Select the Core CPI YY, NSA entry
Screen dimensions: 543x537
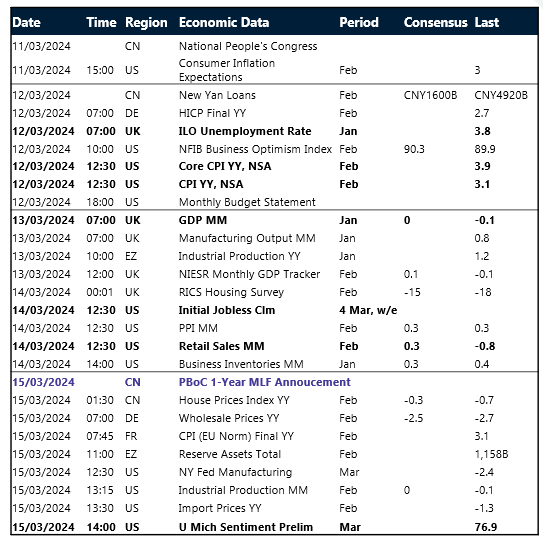point(225,166)
